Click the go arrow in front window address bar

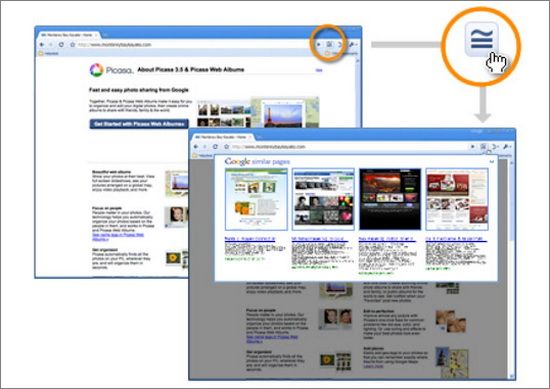[473, 146]
